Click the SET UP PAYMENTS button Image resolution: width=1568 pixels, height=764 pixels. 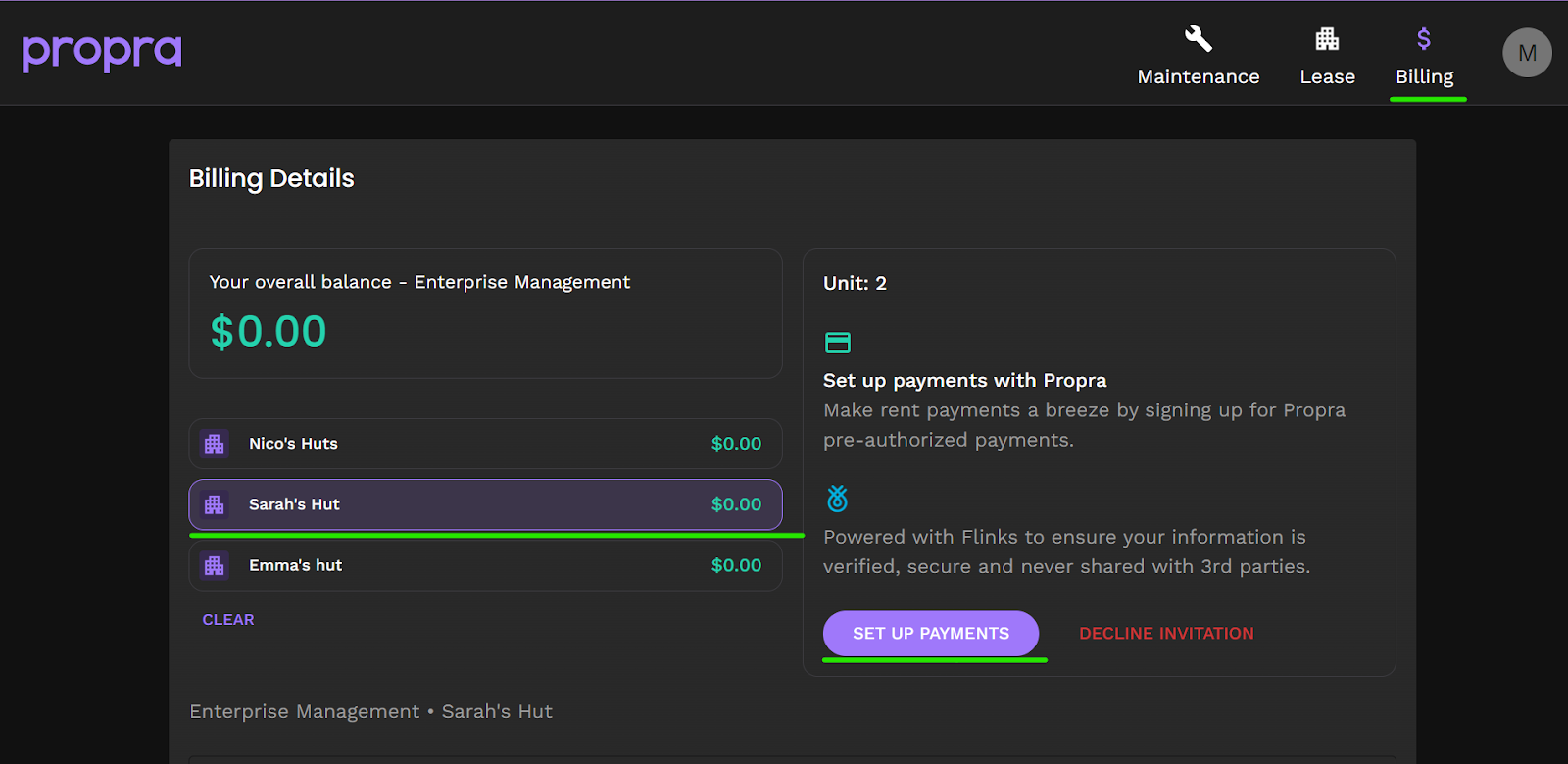931,634
